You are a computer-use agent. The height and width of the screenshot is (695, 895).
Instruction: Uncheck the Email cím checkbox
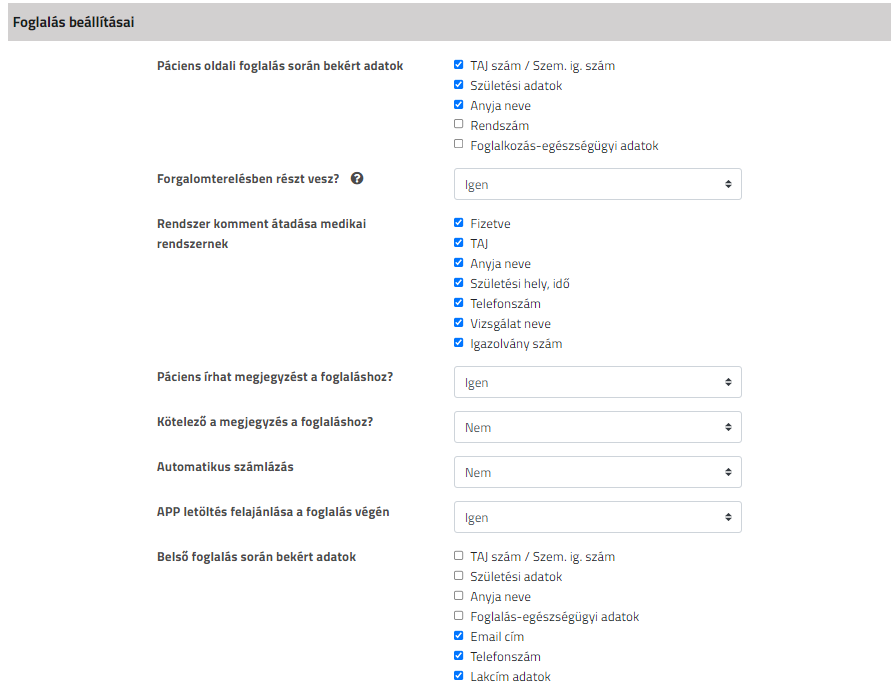coord(458,635)
